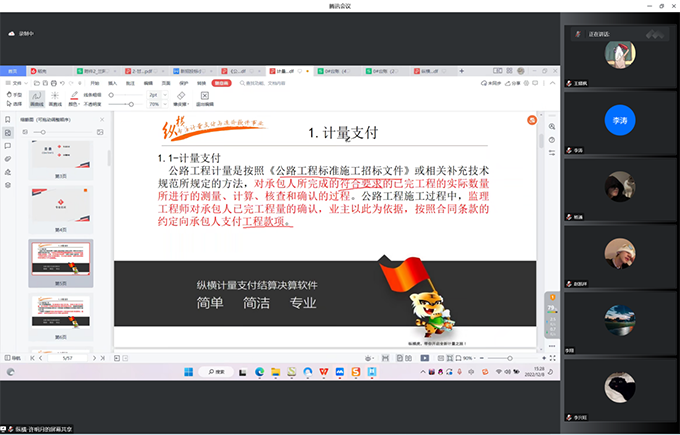The height and width of the screenshot is (435, 680).
Task: Select the page 4 thumbnail
Action: pos(61,212)
